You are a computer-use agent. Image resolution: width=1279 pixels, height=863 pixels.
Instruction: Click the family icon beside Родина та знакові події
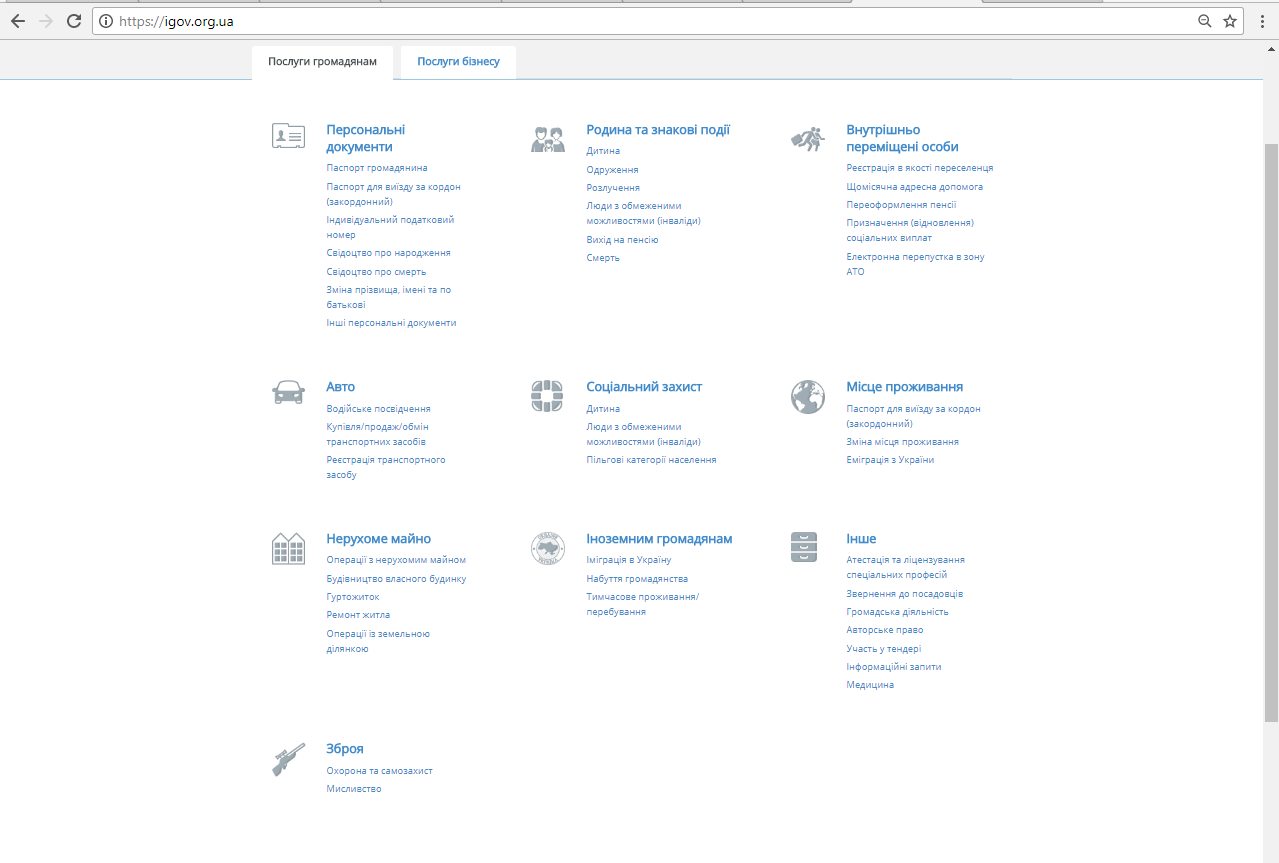click(x=548, y=138)
